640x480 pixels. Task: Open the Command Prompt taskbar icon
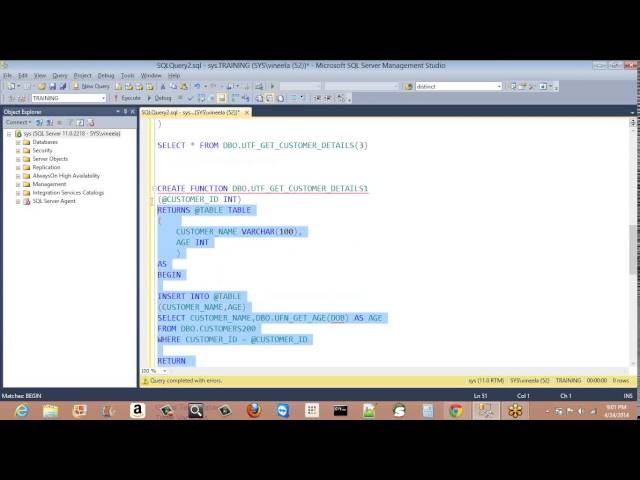(x=340, y=411)
